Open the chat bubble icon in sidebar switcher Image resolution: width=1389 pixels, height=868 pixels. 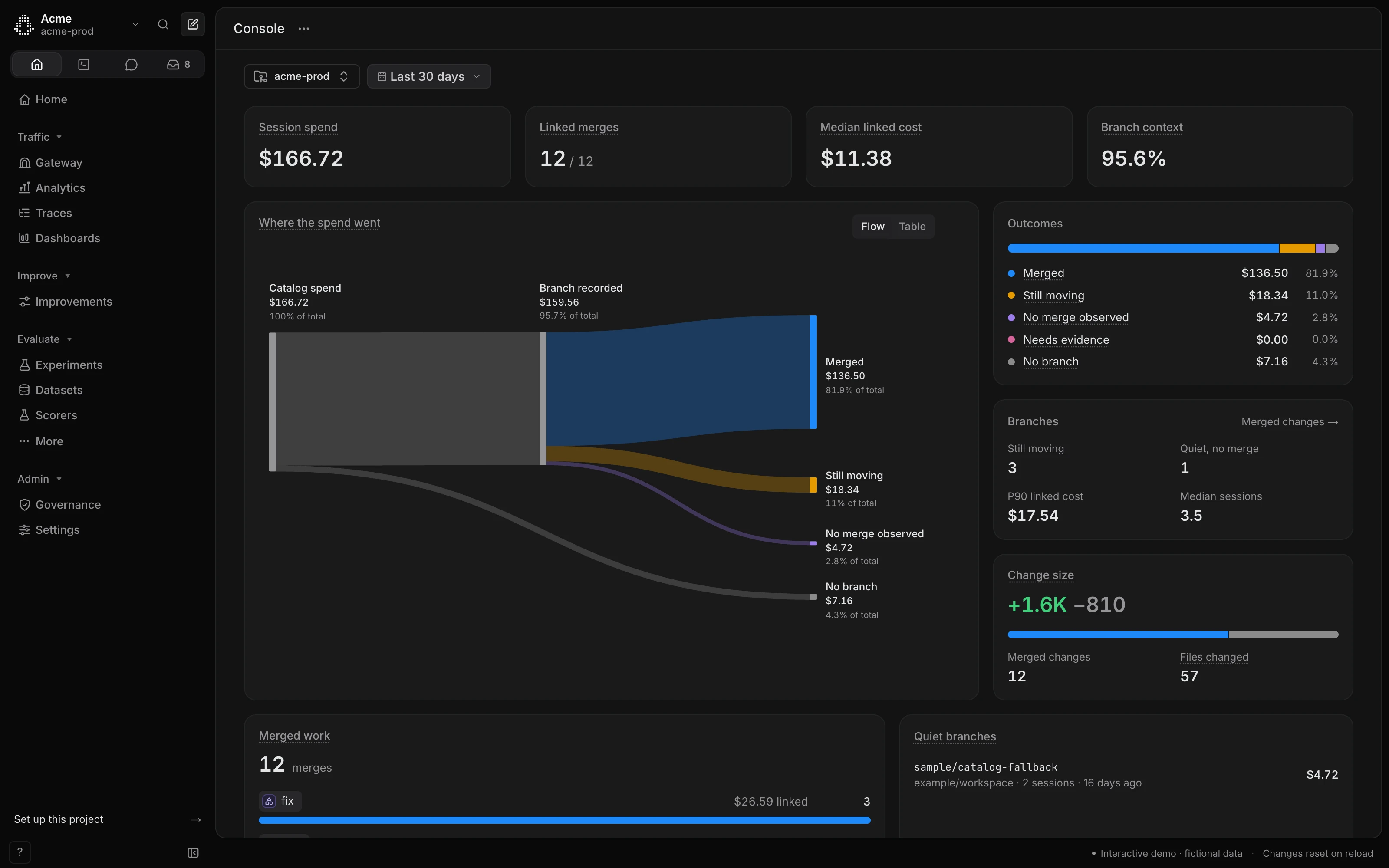coord(131,64)
